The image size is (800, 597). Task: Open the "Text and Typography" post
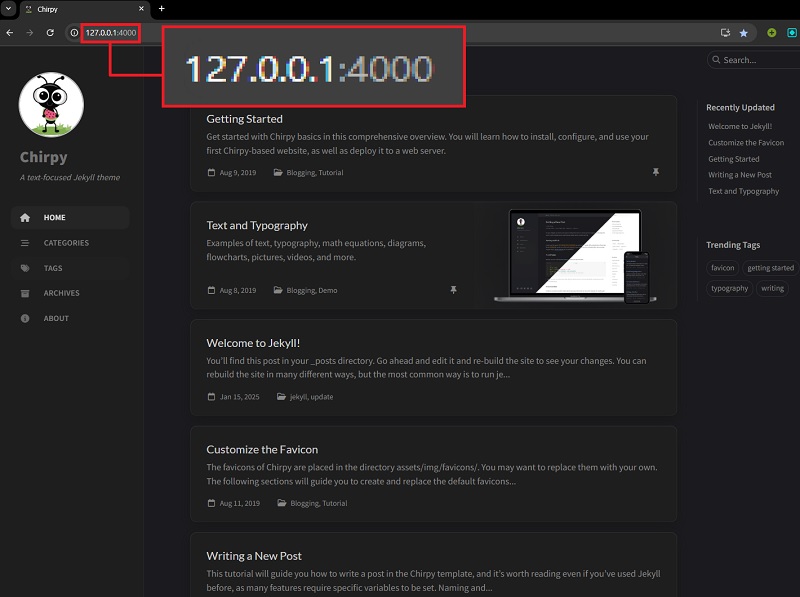257,225
